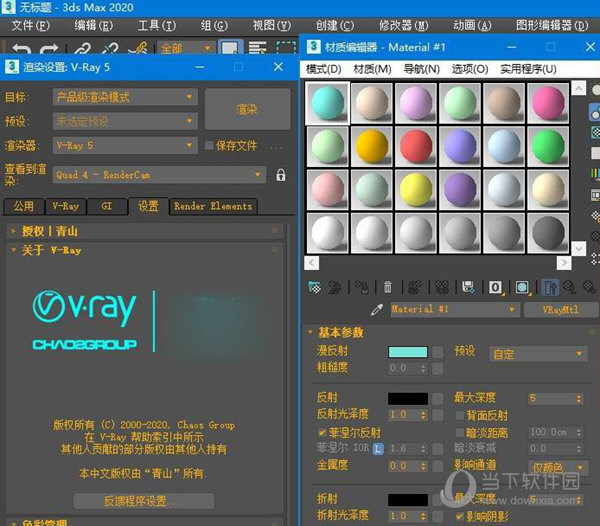Click the Rectangular Selection Region icon
The width and height of the screenshot is (600, 526).
pyautogui.click(x=286, y=48)
